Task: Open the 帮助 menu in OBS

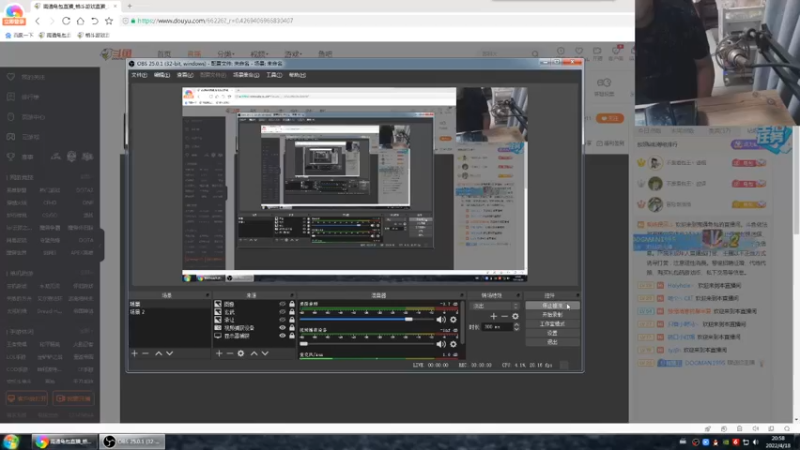Action: coord(297,75)
